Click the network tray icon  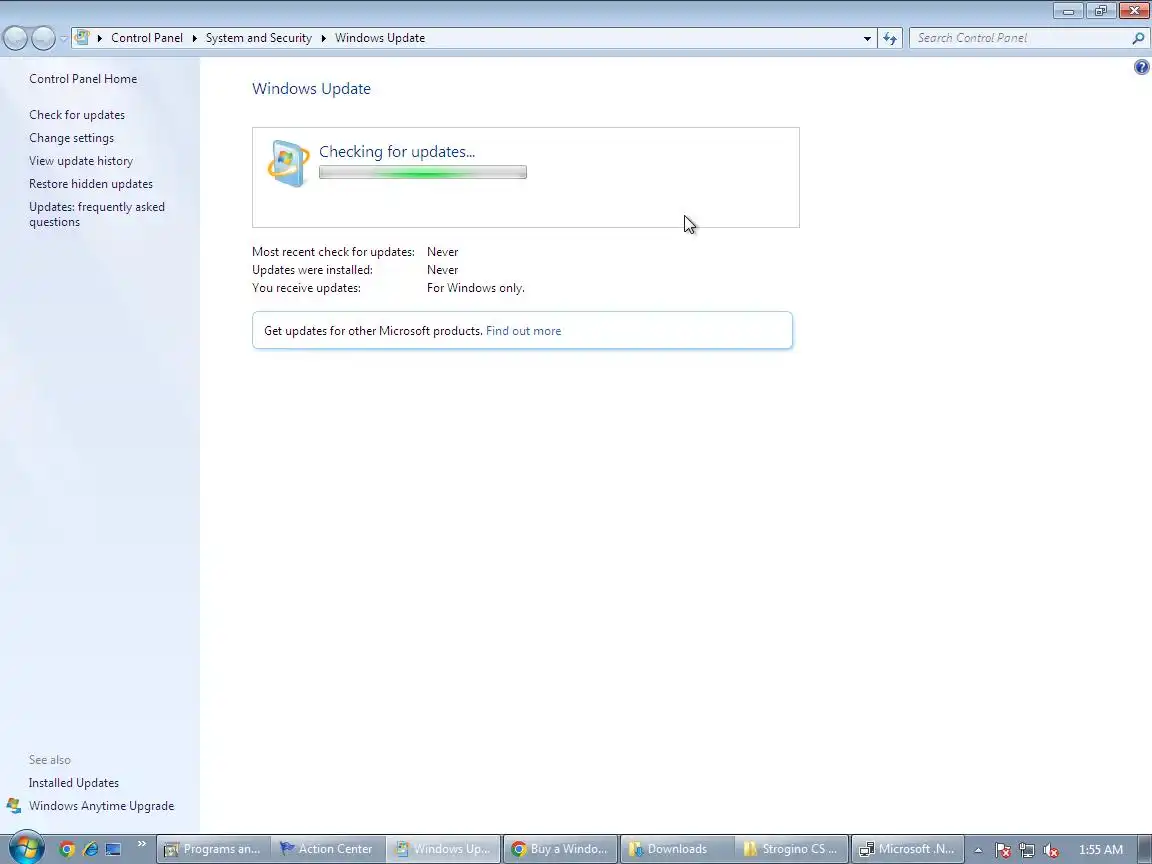[1027, 850]
